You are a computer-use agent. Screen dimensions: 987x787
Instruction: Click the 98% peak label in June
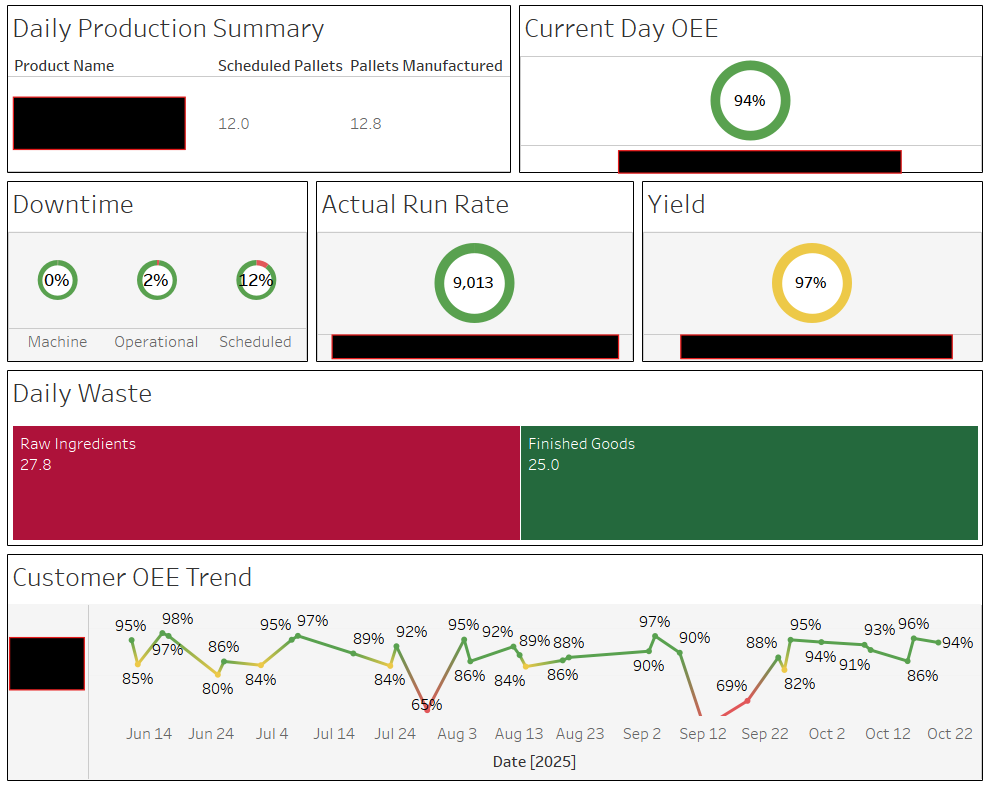coord(177,619)
